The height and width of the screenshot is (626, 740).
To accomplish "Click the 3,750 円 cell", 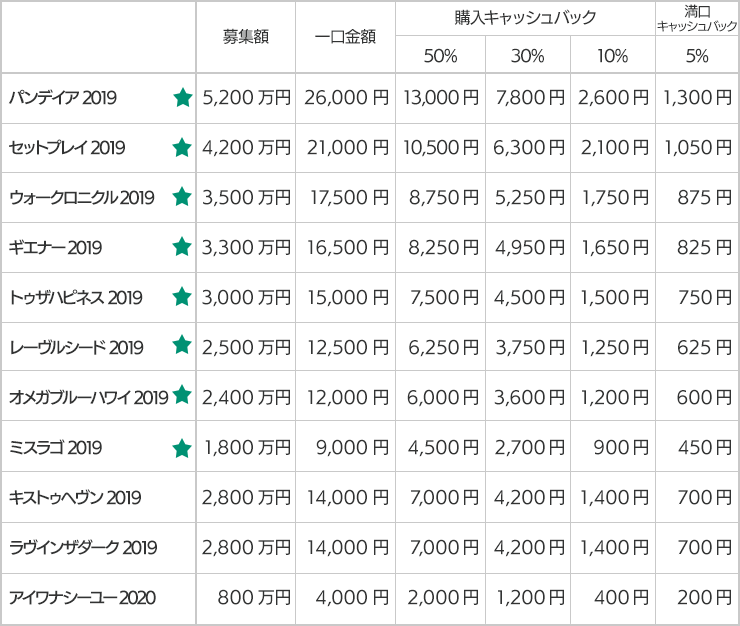I will coord(530,347).
